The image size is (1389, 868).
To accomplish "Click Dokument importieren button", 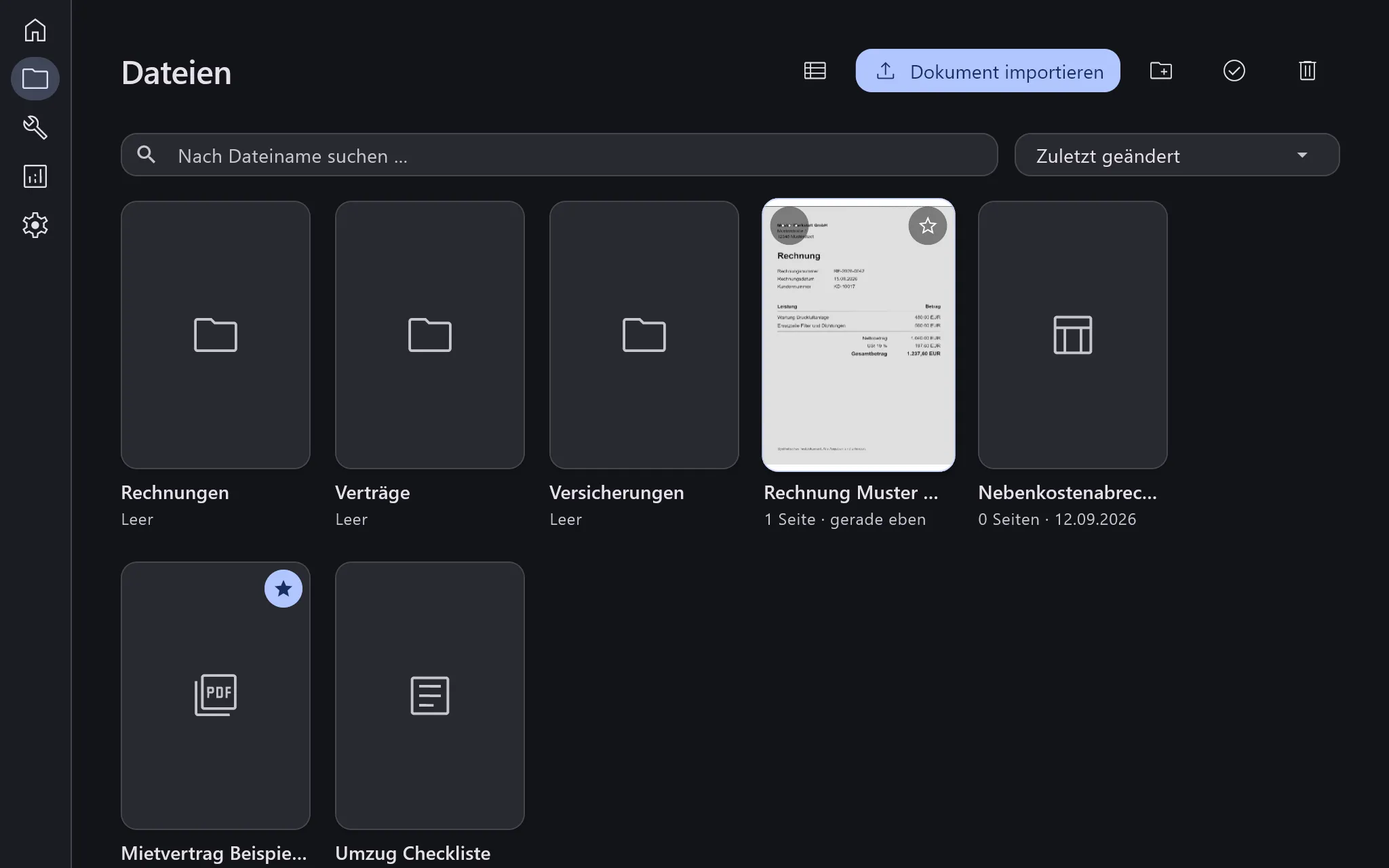I will click(987, 71).
